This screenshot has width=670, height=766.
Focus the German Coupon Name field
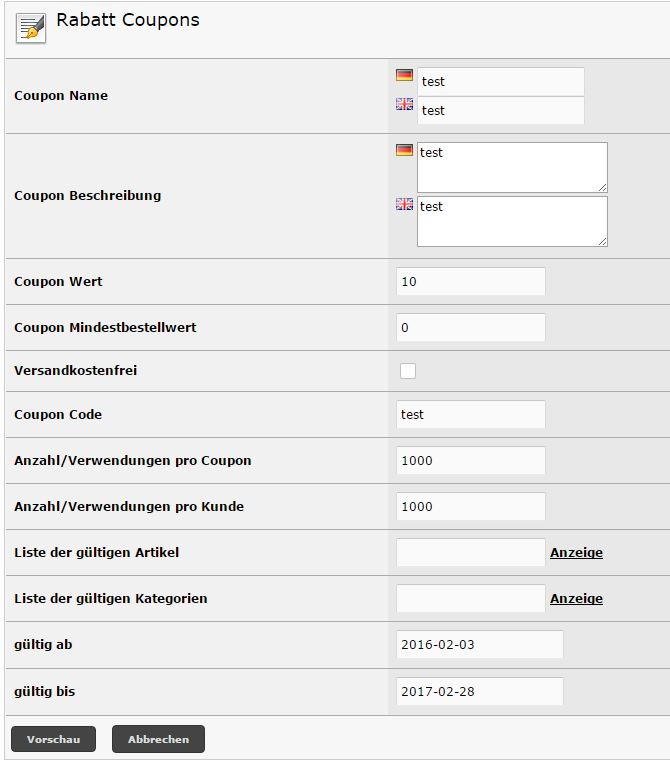pyautogui.click(x=500, y=82)
